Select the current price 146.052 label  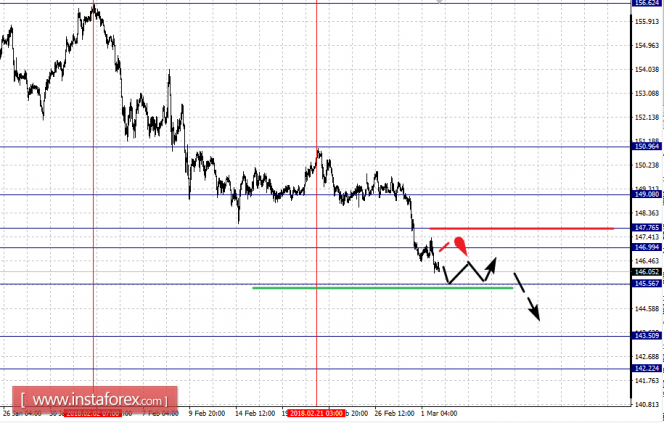click(647, 272)
